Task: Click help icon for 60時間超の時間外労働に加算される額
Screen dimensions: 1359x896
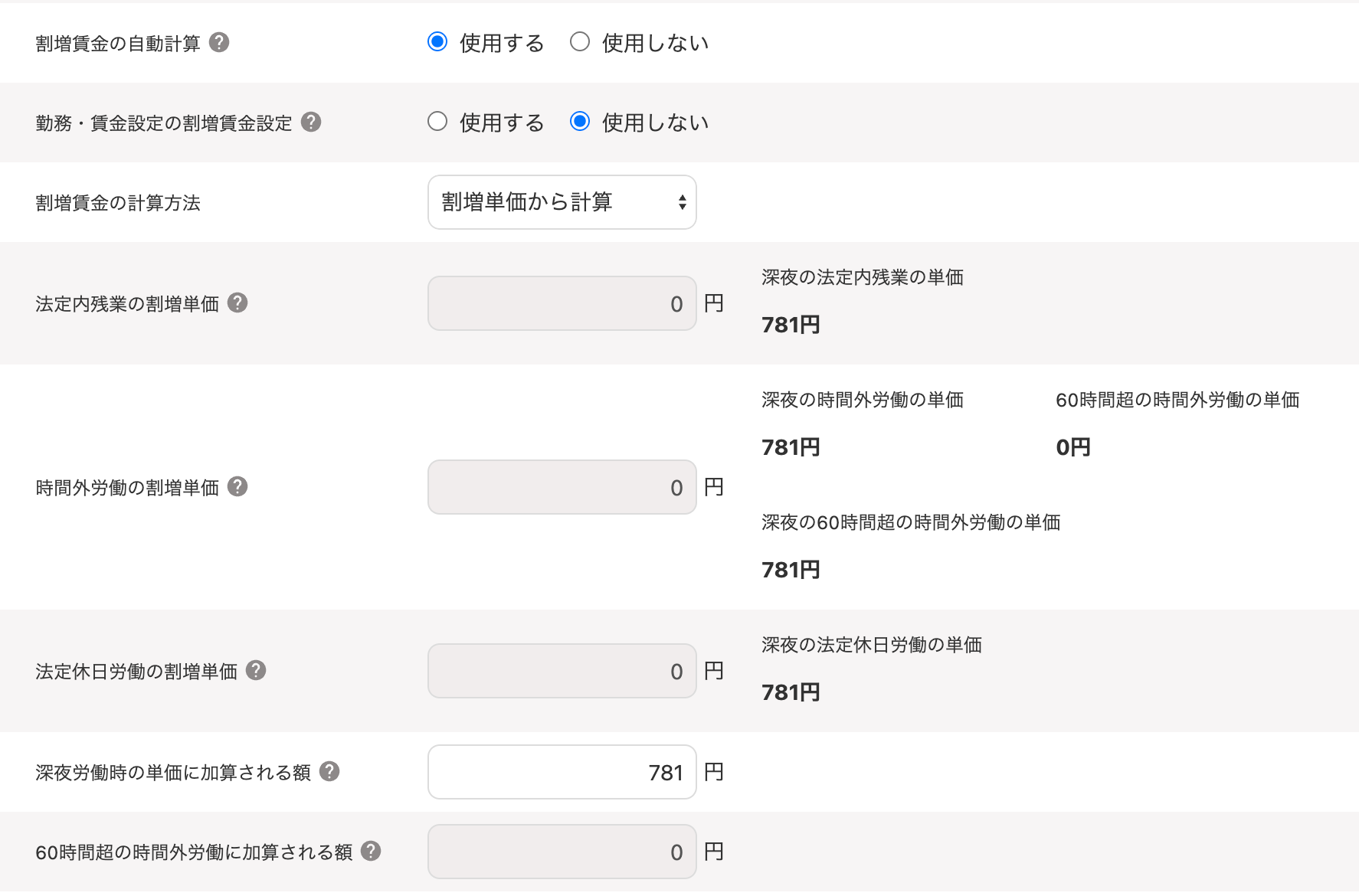Action: point(371,852)
